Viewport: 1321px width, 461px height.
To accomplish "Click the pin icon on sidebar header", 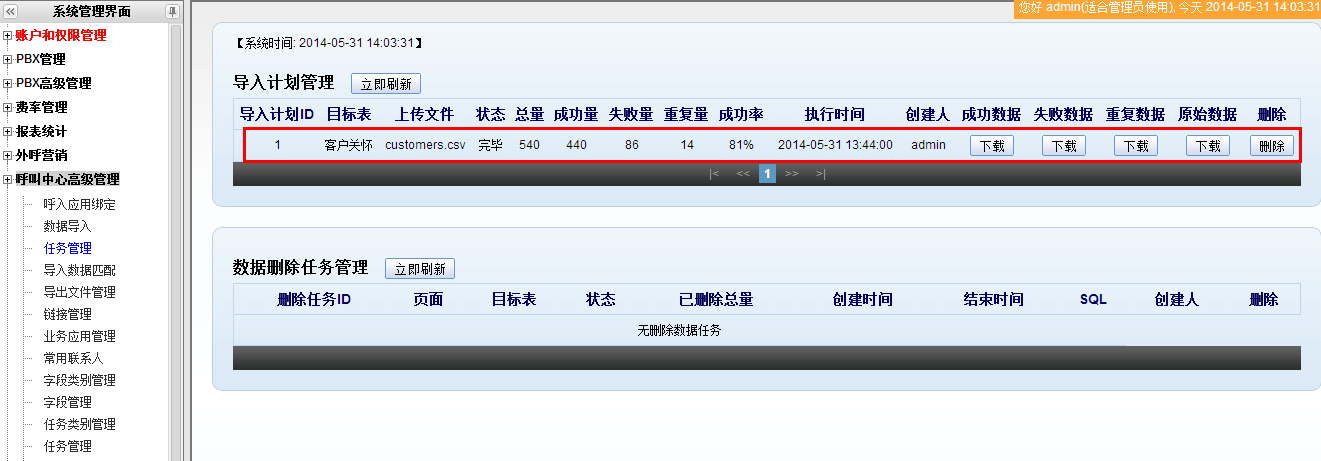I will pos(172,11).
